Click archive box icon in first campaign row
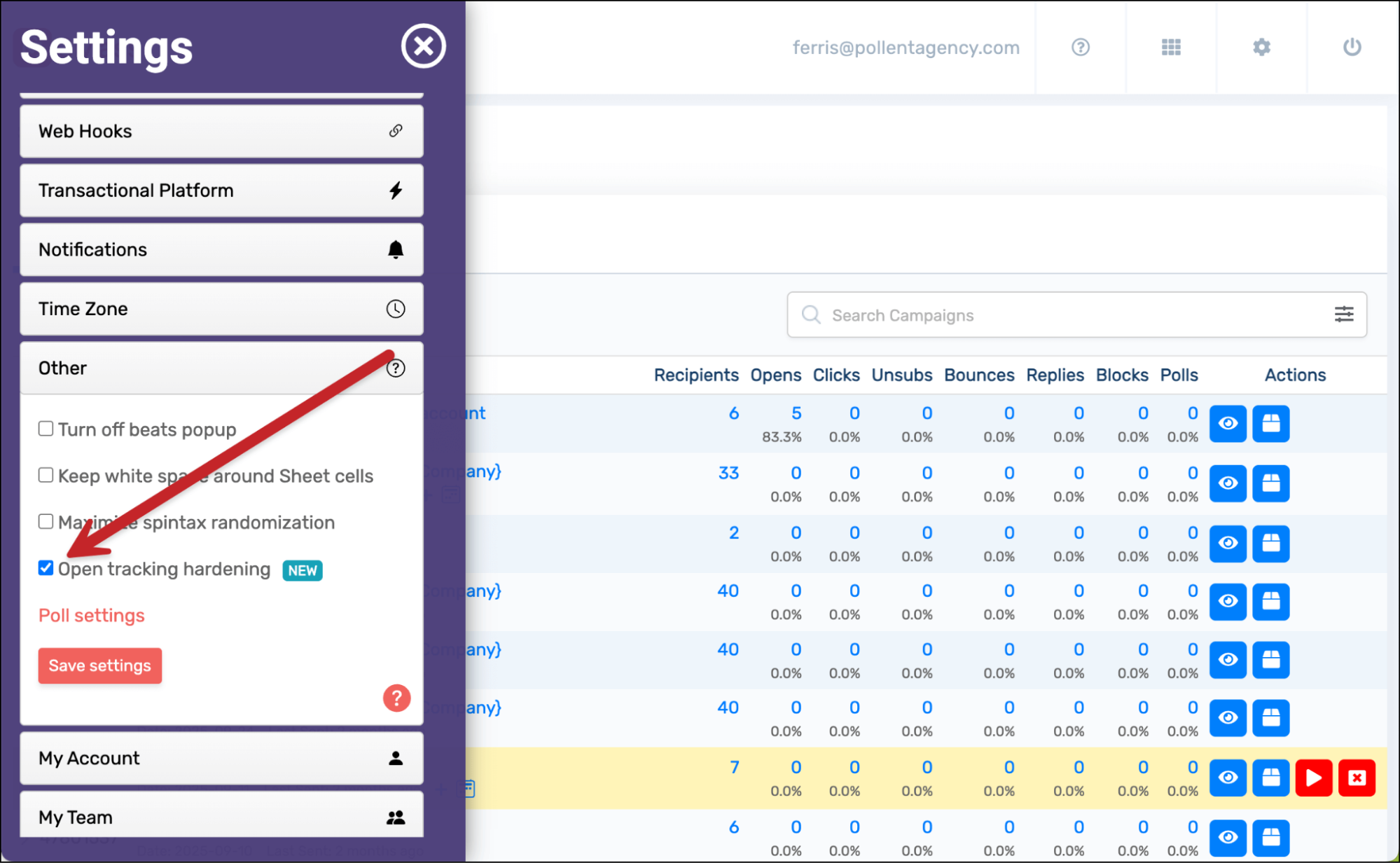 pyautogui.click(x=1270, y=423)
